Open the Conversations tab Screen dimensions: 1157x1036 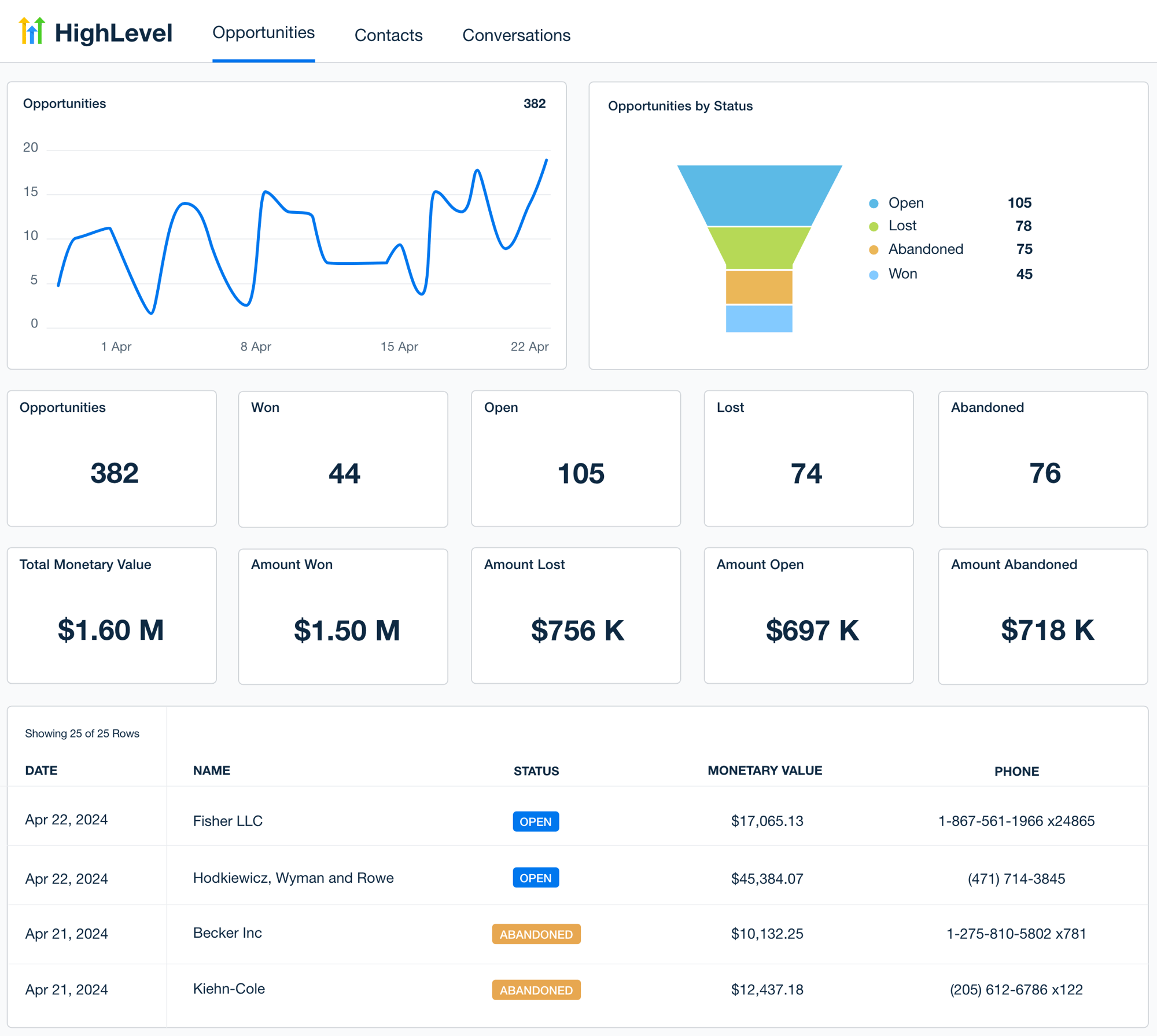pos(515,35)
